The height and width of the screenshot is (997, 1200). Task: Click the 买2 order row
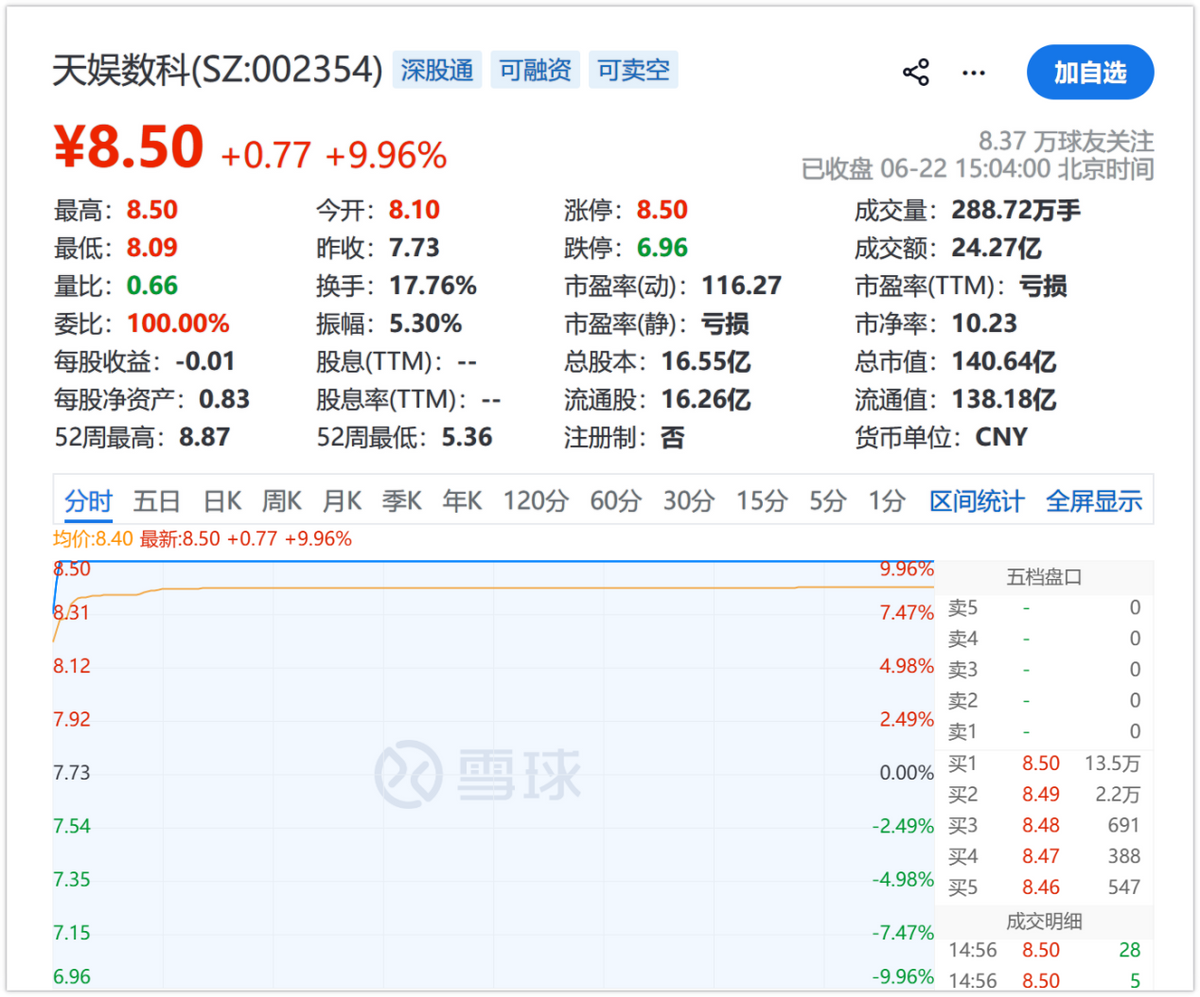pyautogui.click(x=1044, y=796)
